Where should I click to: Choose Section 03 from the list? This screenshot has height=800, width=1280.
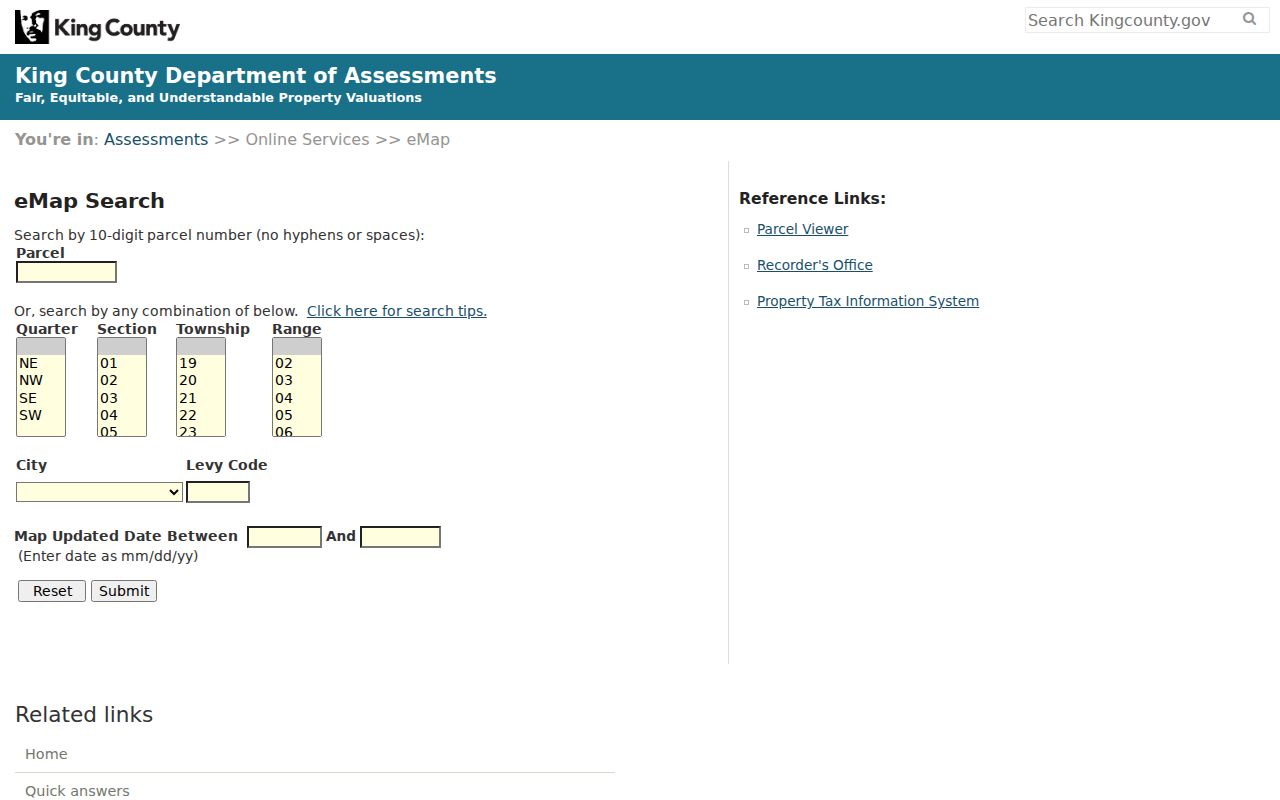coord(121,398)
